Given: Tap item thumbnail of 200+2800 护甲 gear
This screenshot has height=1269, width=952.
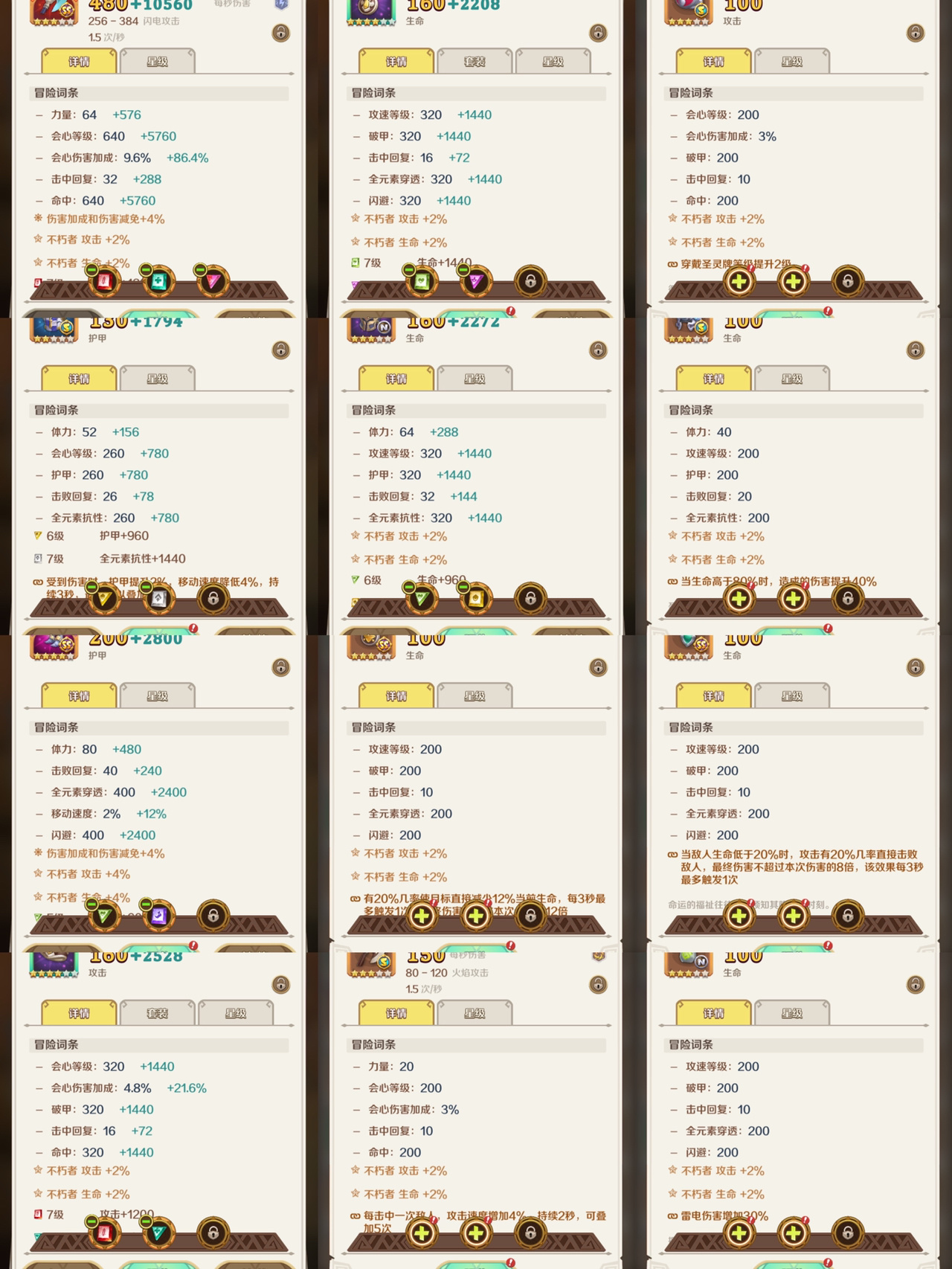Looking at the screenshot, I should point(54,647).
